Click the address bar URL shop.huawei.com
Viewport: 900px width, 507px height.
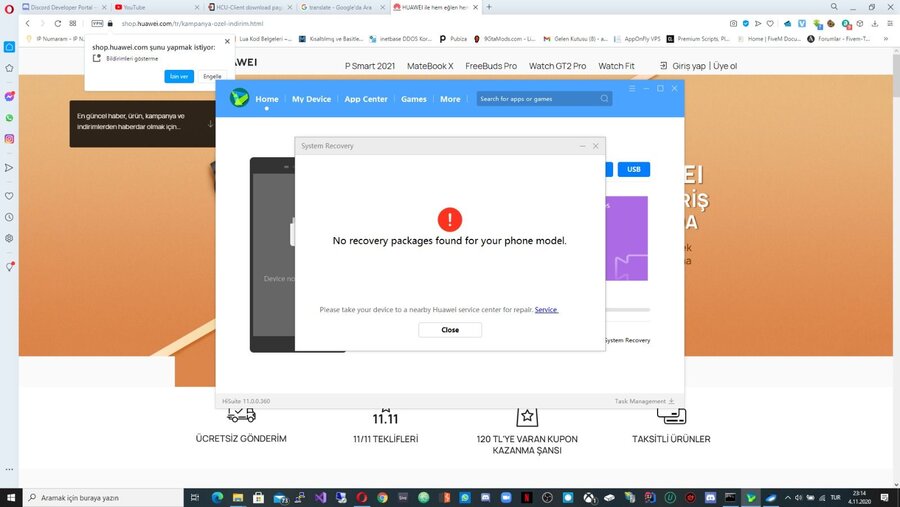[x=192, y=24]
